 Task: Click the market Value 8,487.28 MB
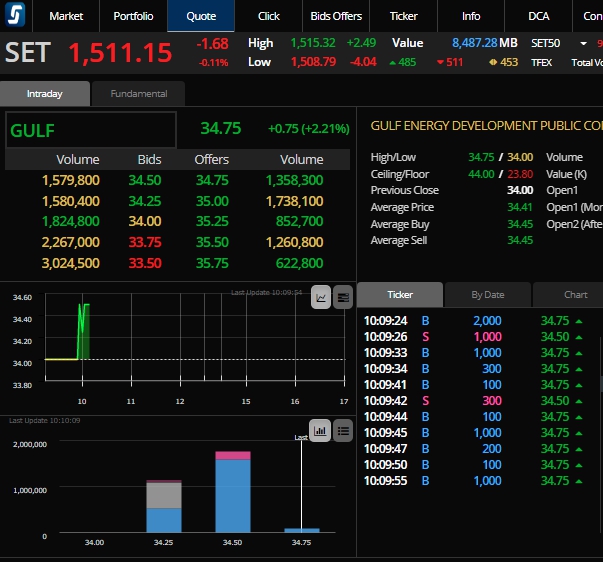tap(485, 43)
